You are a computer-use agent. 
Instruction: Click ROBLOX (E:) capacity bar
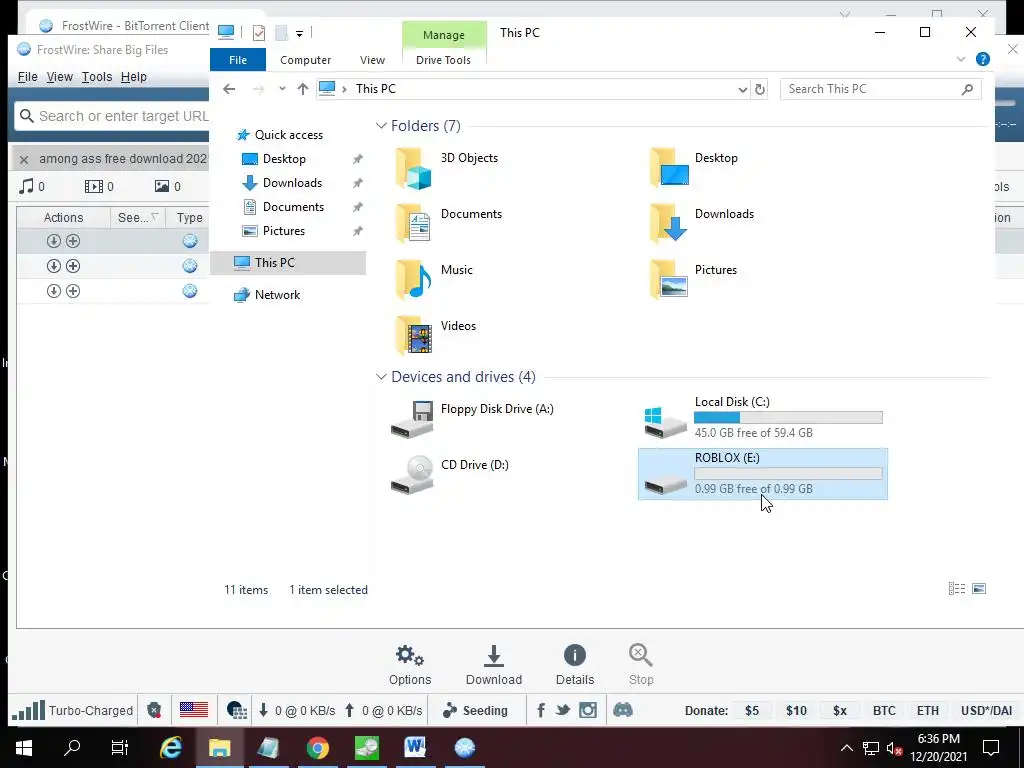click(x=788, y=473)
